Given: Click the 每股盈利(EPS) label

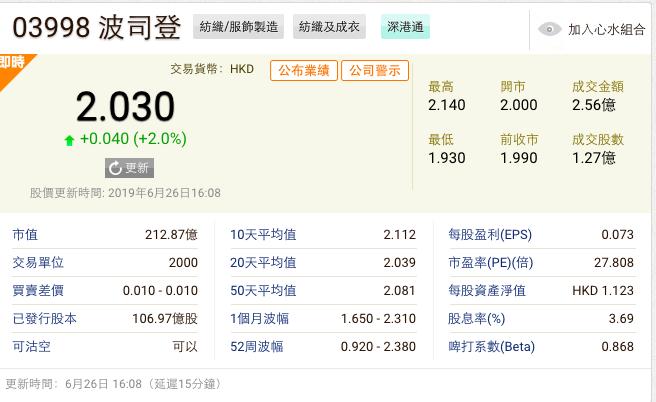Looking at the screenshot, I should [x=490, y=235].
